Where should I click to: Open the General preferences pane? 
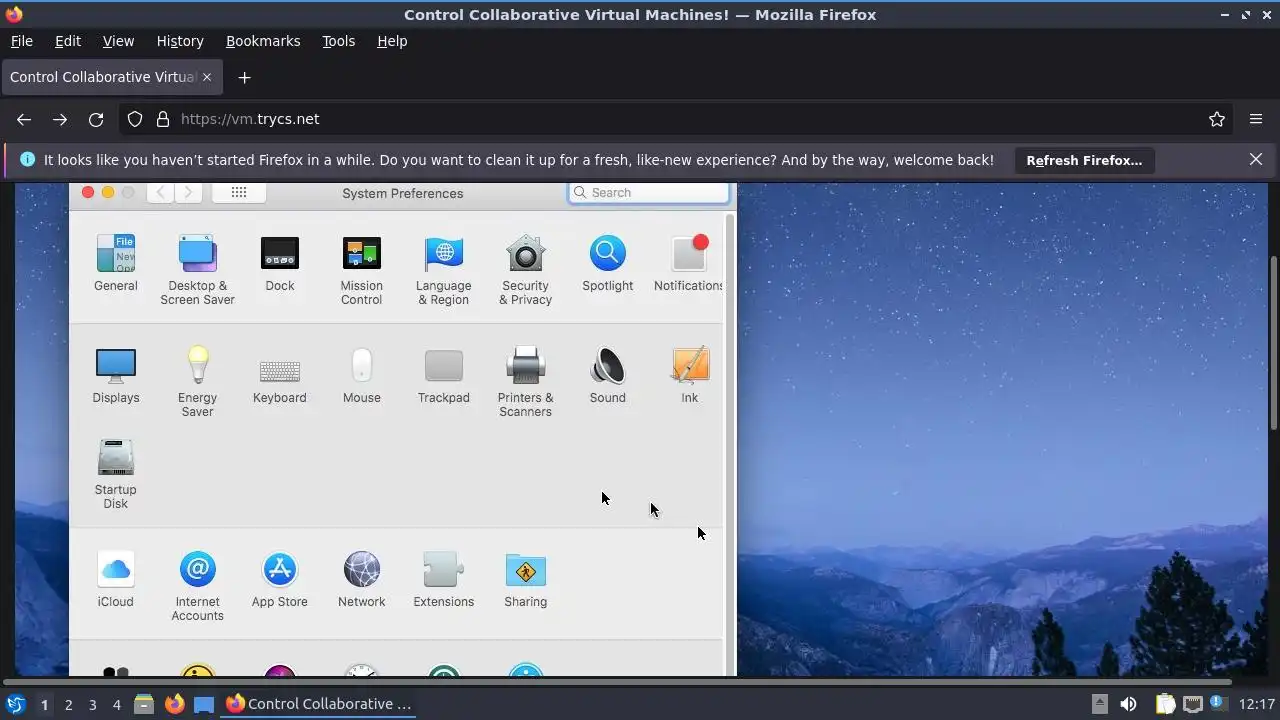pyautogui.click(x=116, y=263)
